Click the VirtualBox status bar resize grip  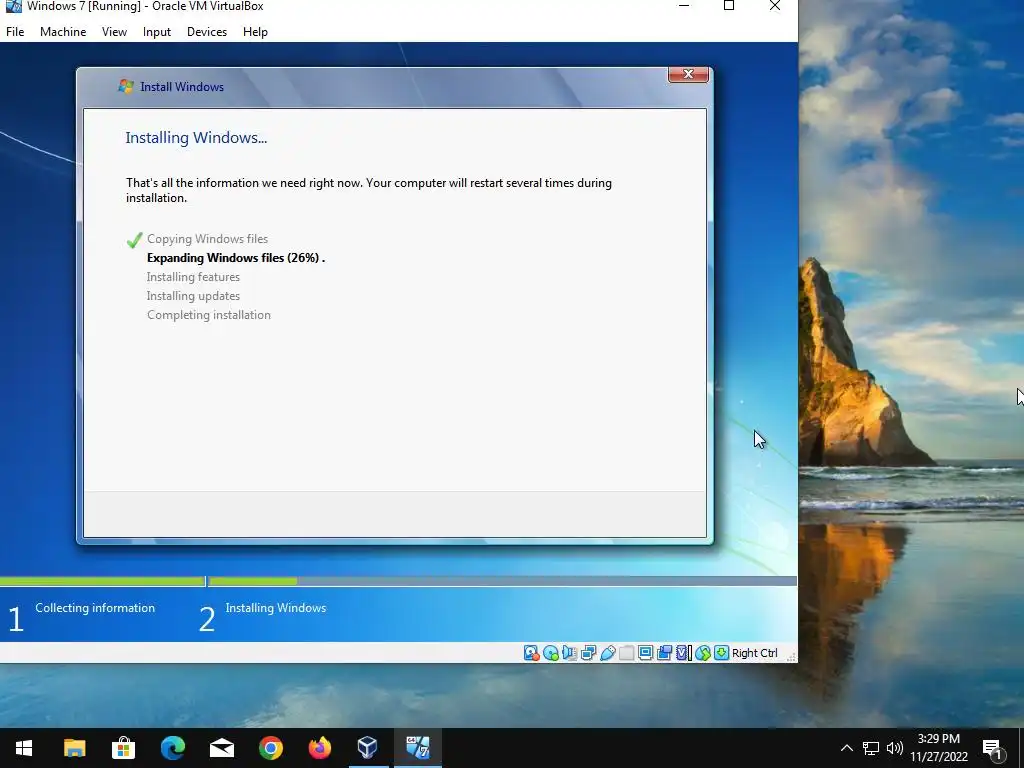790,656
